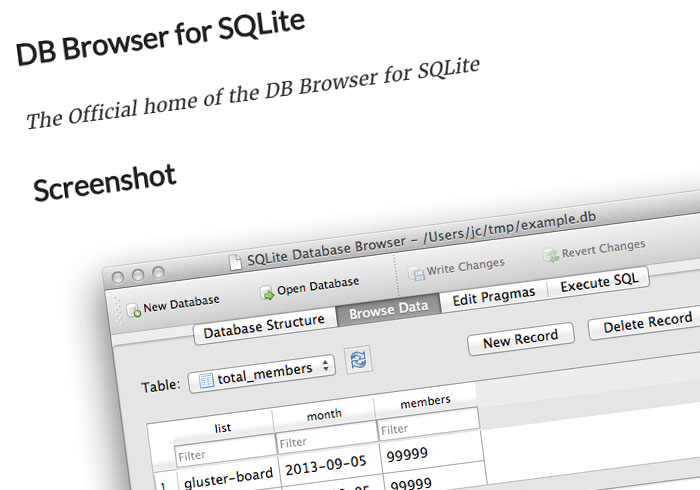Close the SQLite Database Browser window

117,278
